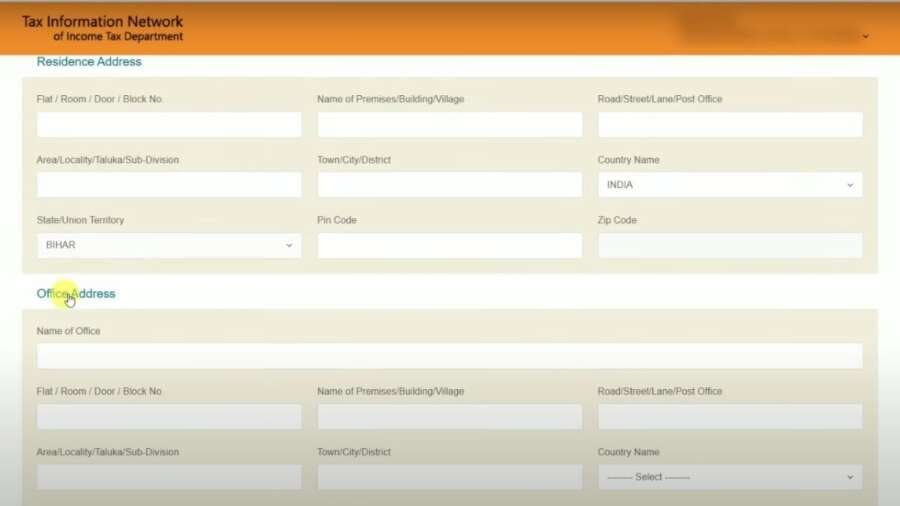The width and height of the screenshot is (900, 506).
Task: Click 'of Income Tax Department' subtitle text
Action: (118, 37)
